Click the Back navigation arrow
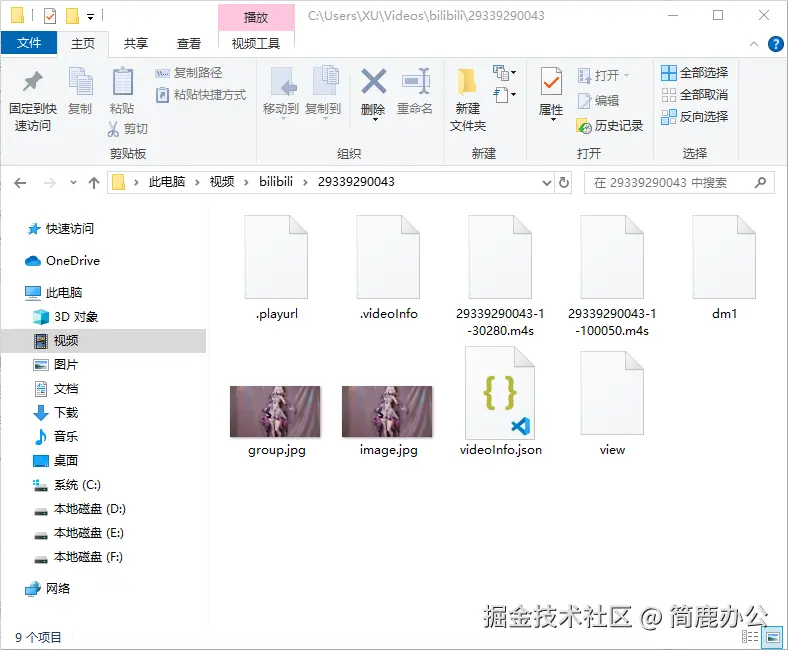788x650 pixels. [20, 183]
